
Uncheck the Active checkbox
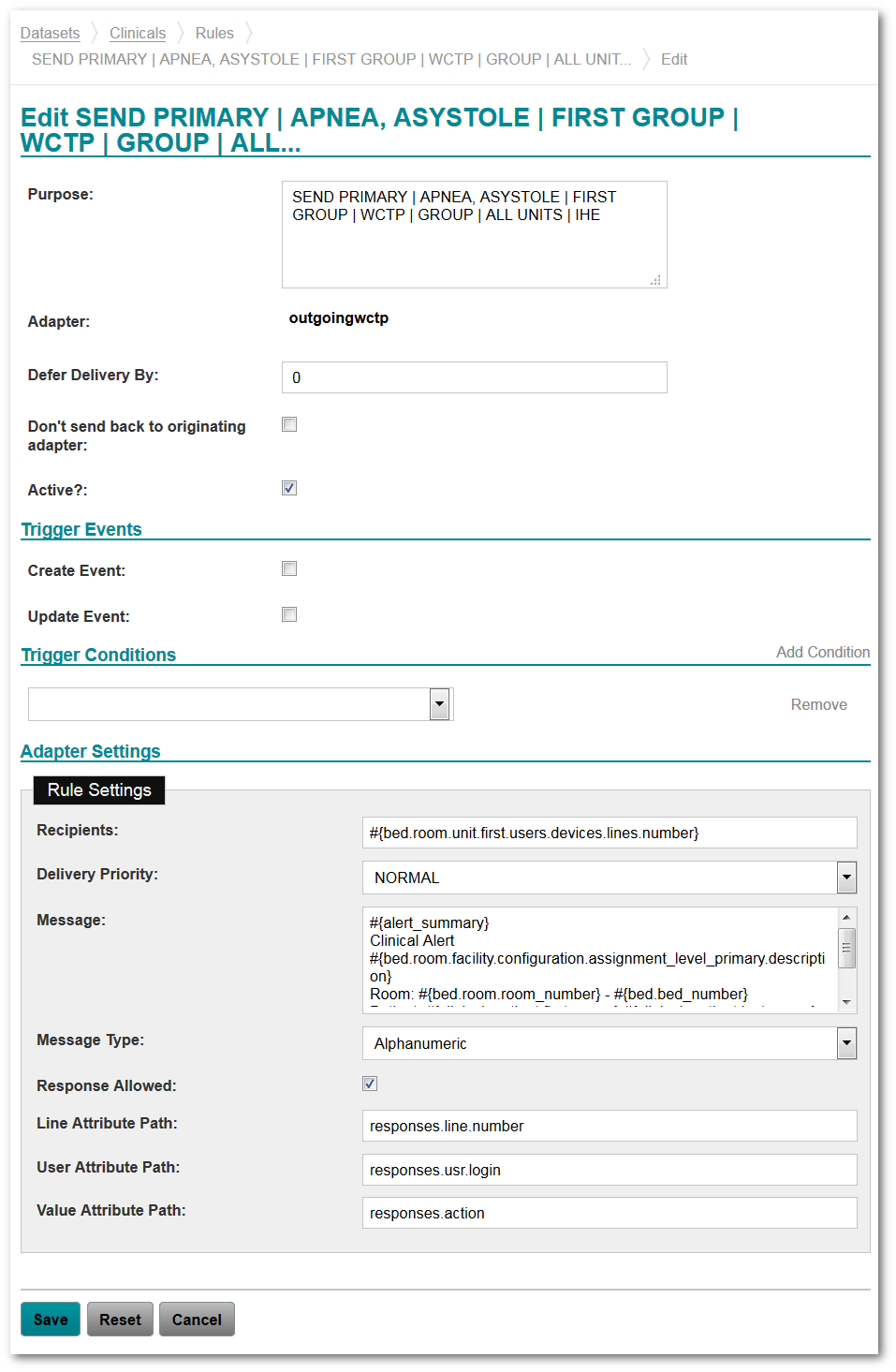[x=289, y=488]
